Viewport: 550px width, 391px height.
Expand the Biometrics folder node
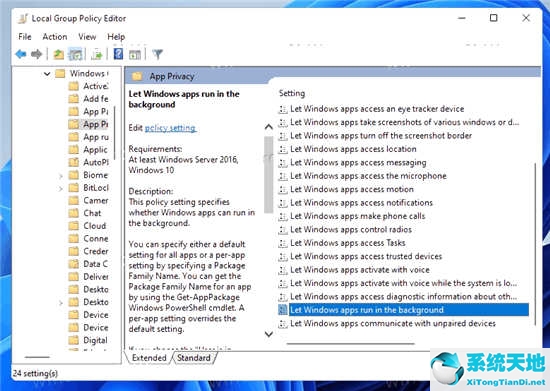(x=61, y=176)
